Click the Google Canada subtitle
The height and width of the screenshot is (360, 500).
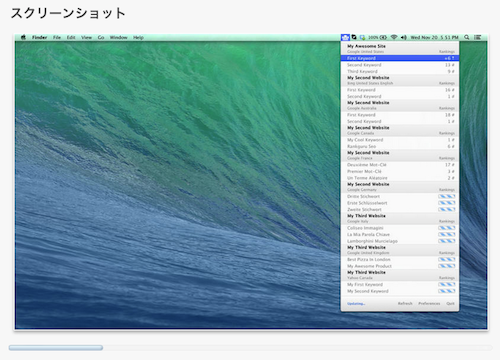pos(360,133)
